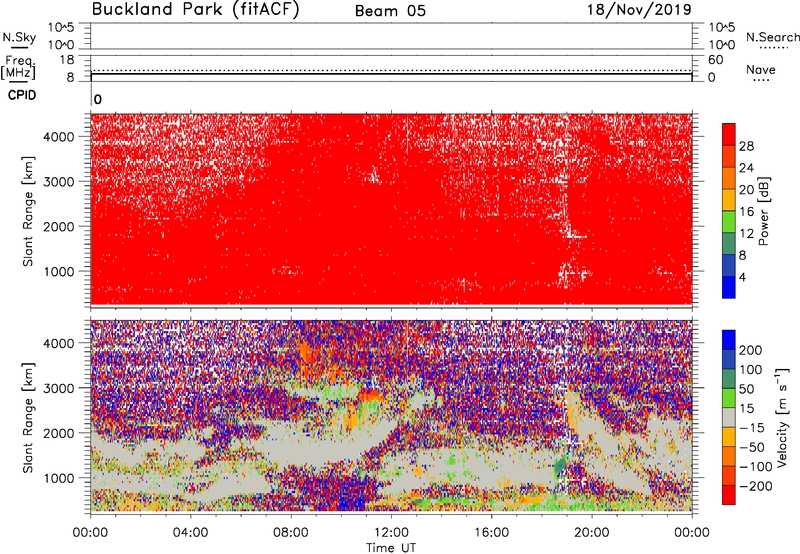The width and height of the screenshot is (800, 554).
Task: Click the '60' Nave axis tick
Action: pos(715,60)
